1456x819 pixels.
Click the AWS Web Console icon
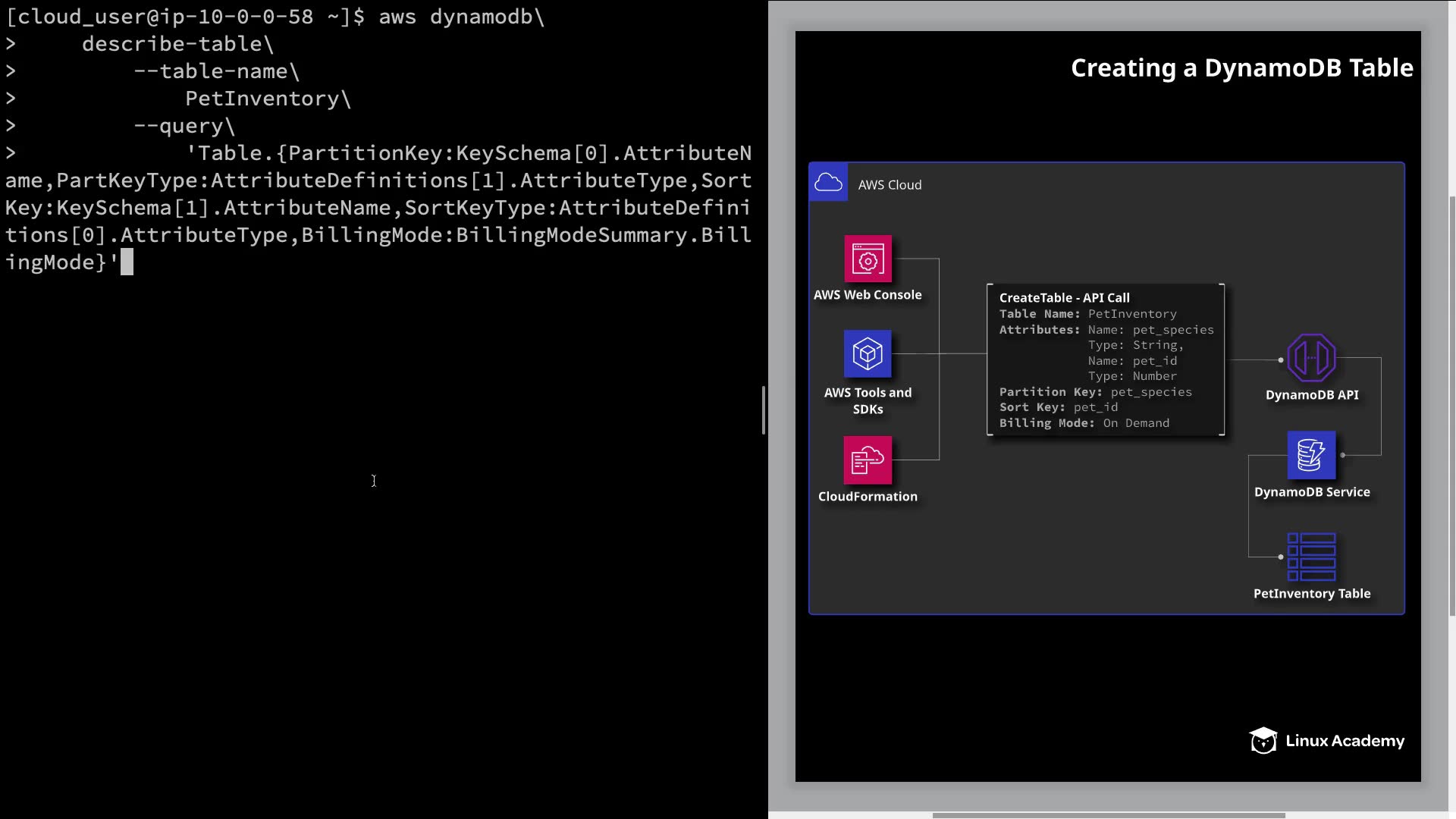tap(868, 259)
